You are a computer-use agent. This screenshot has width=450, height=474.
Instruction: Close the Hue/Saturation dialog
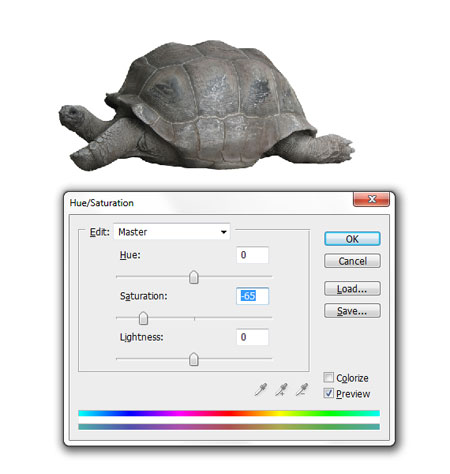pos(371,199)
